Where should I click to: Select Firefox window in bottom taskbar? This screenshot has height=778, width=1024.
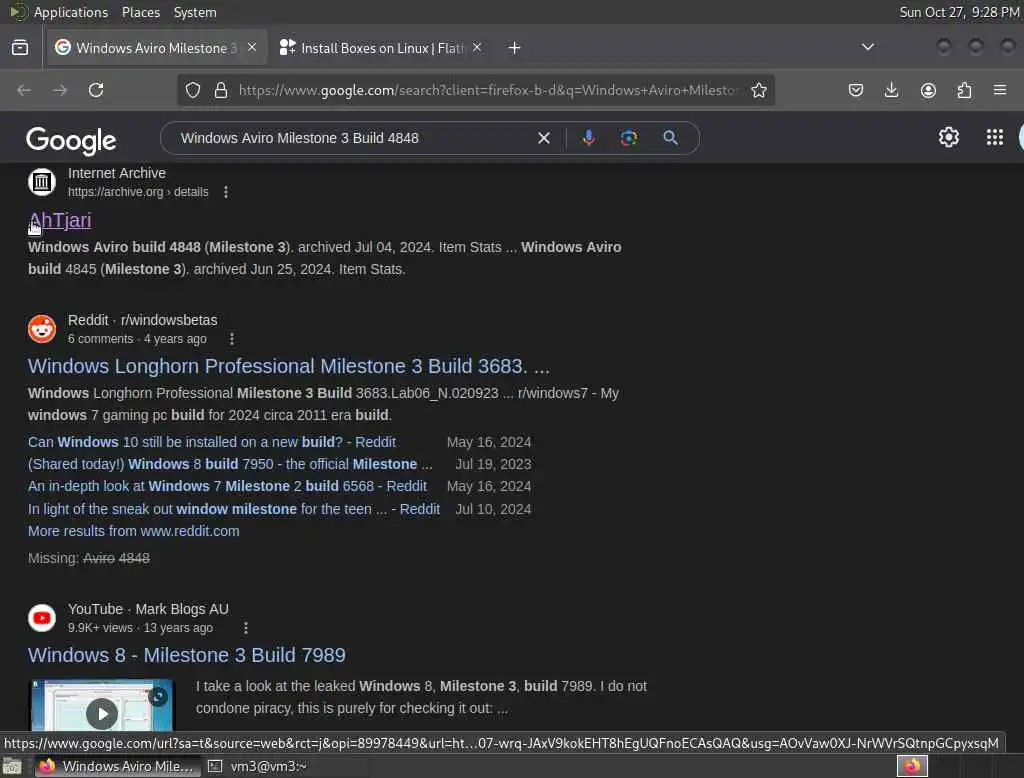(x=117, y=766)
